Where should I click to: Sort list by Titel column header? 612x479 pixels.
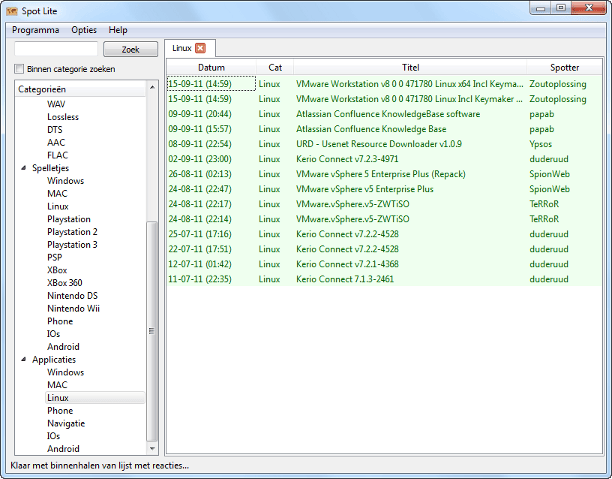click(410, 68)
